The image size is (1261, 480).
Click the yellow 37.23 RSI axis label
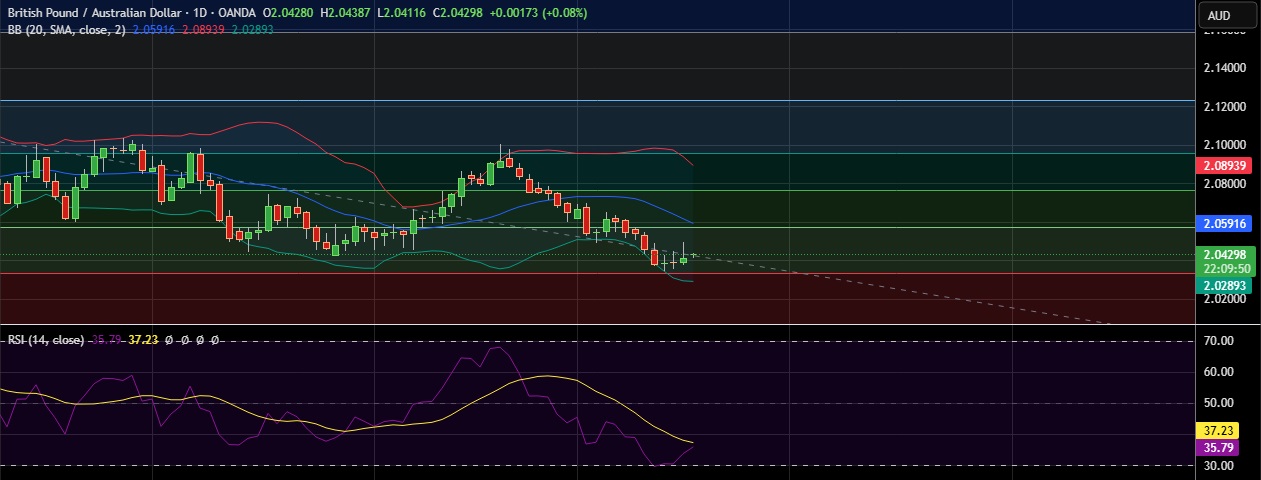pos(1217,428)
